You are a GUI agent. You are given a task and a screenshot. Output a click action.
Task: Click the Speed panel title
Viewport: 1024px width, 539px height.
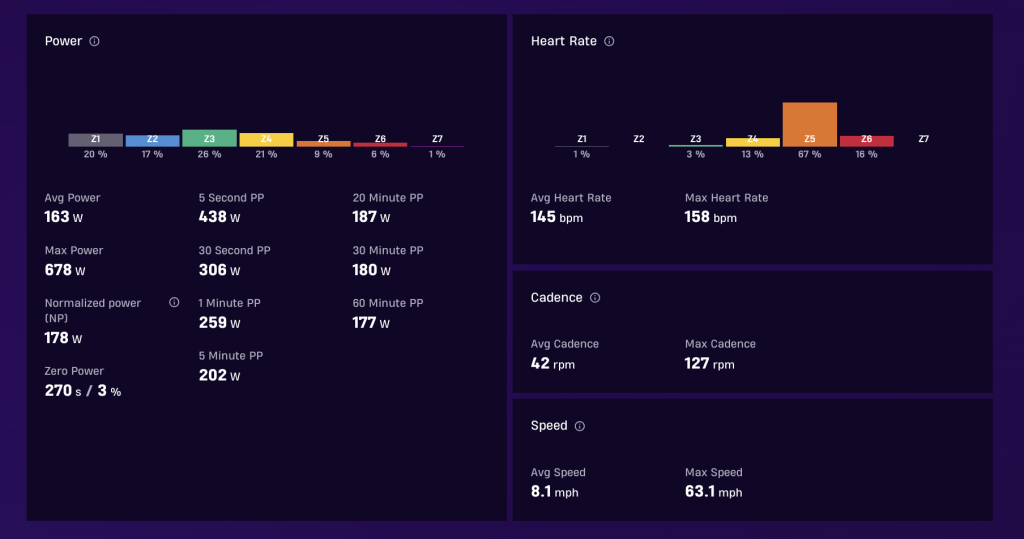[549, 426]
